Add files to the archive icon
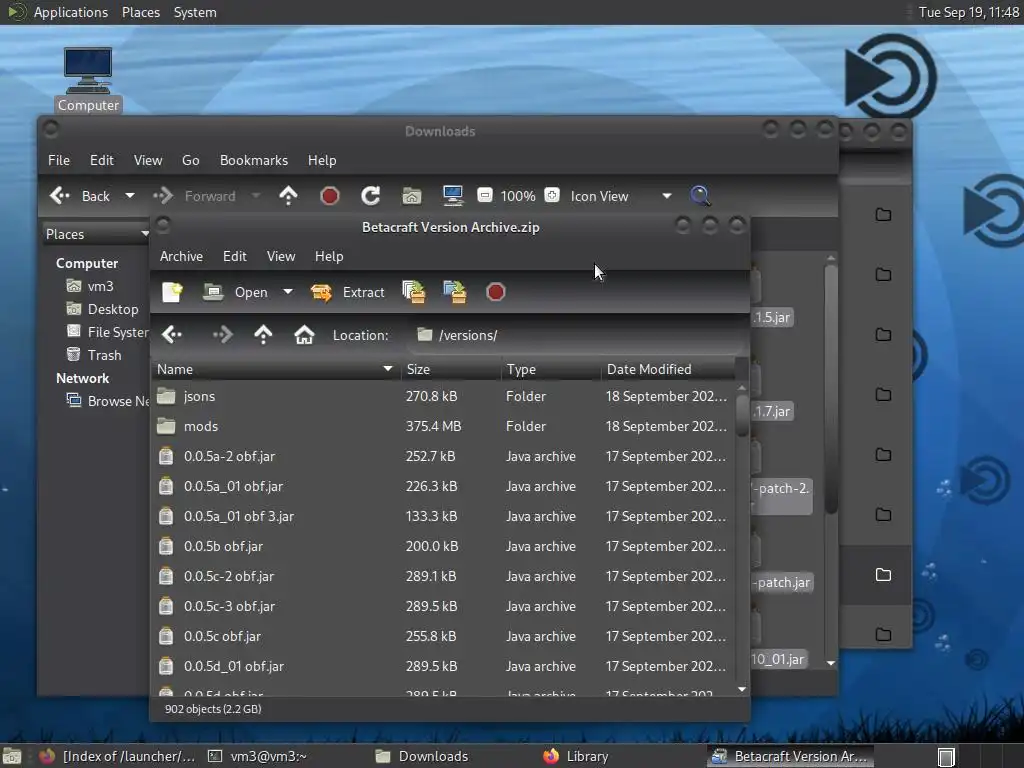 point(414,292)
